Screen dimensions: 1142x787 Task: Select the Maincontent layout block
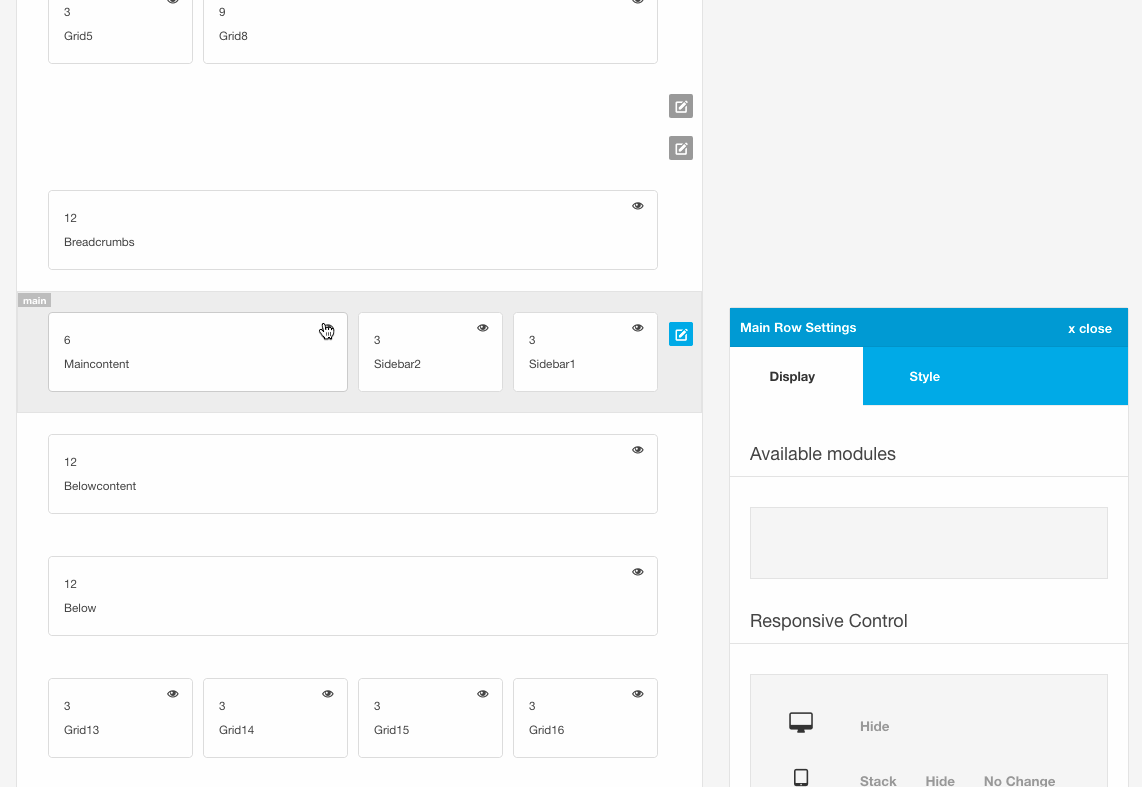point(197,352)
